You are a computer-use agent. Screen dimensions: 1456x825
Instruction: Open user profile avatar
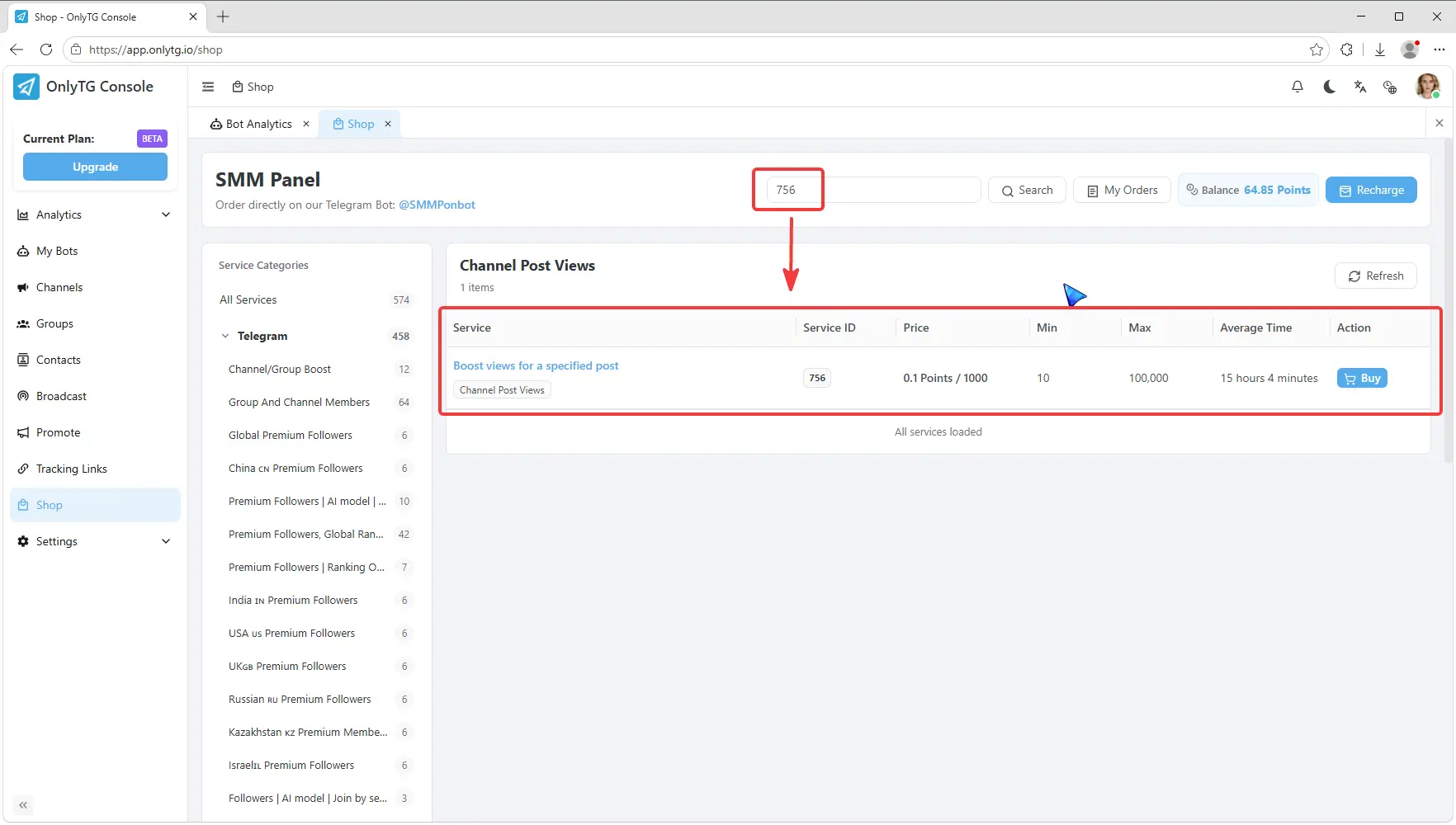coord(1427,86)
